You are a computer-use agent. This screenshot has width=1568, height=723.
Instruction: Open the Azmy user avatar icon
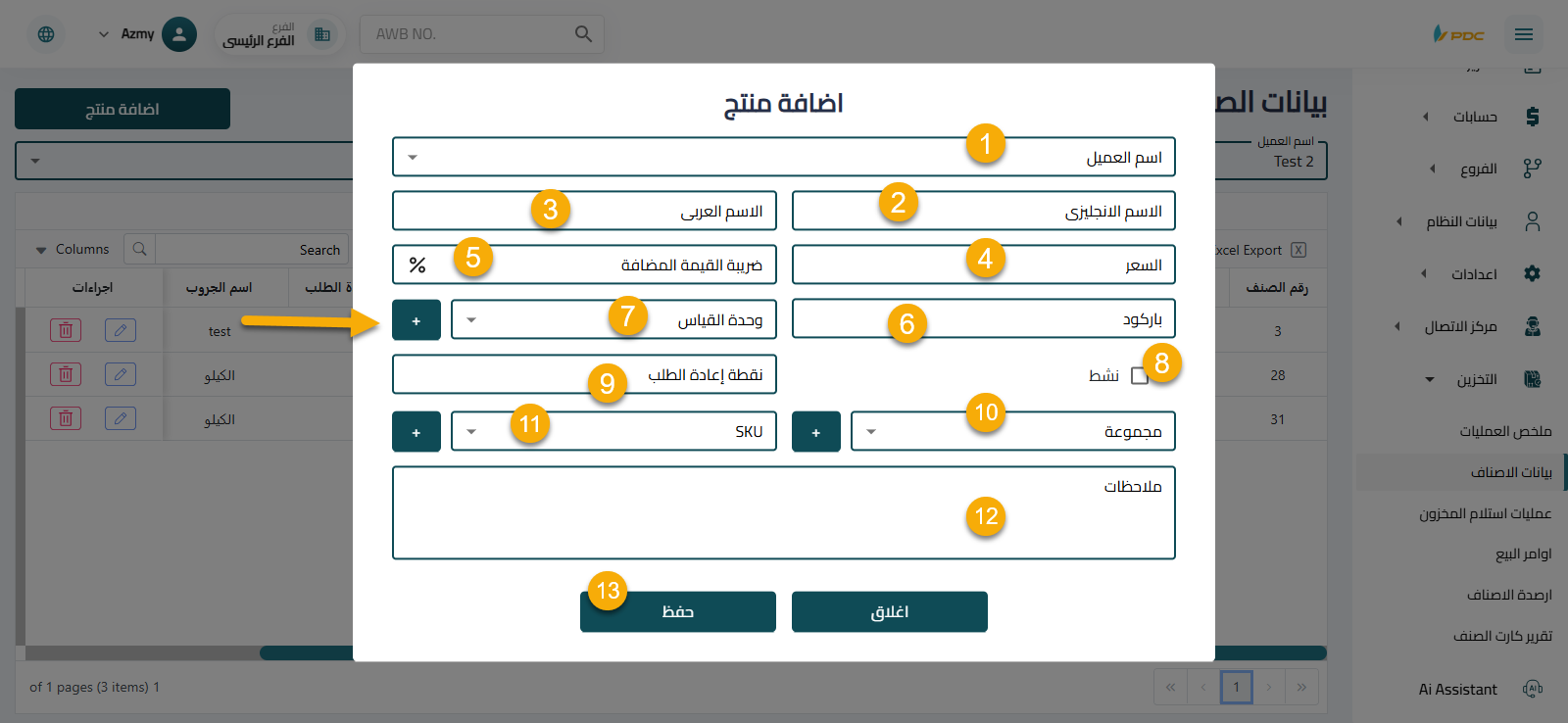tap(178, 34)
